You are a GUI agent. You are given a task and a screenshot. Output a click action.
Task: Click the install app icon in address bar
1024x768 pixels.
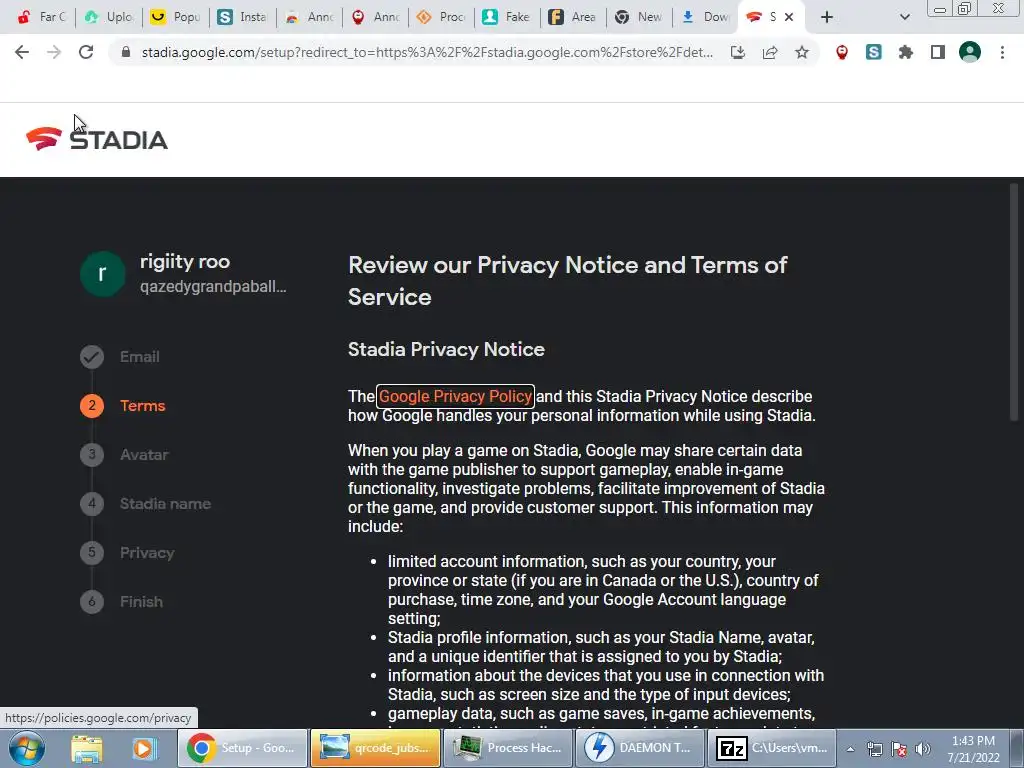click(738, 52)
